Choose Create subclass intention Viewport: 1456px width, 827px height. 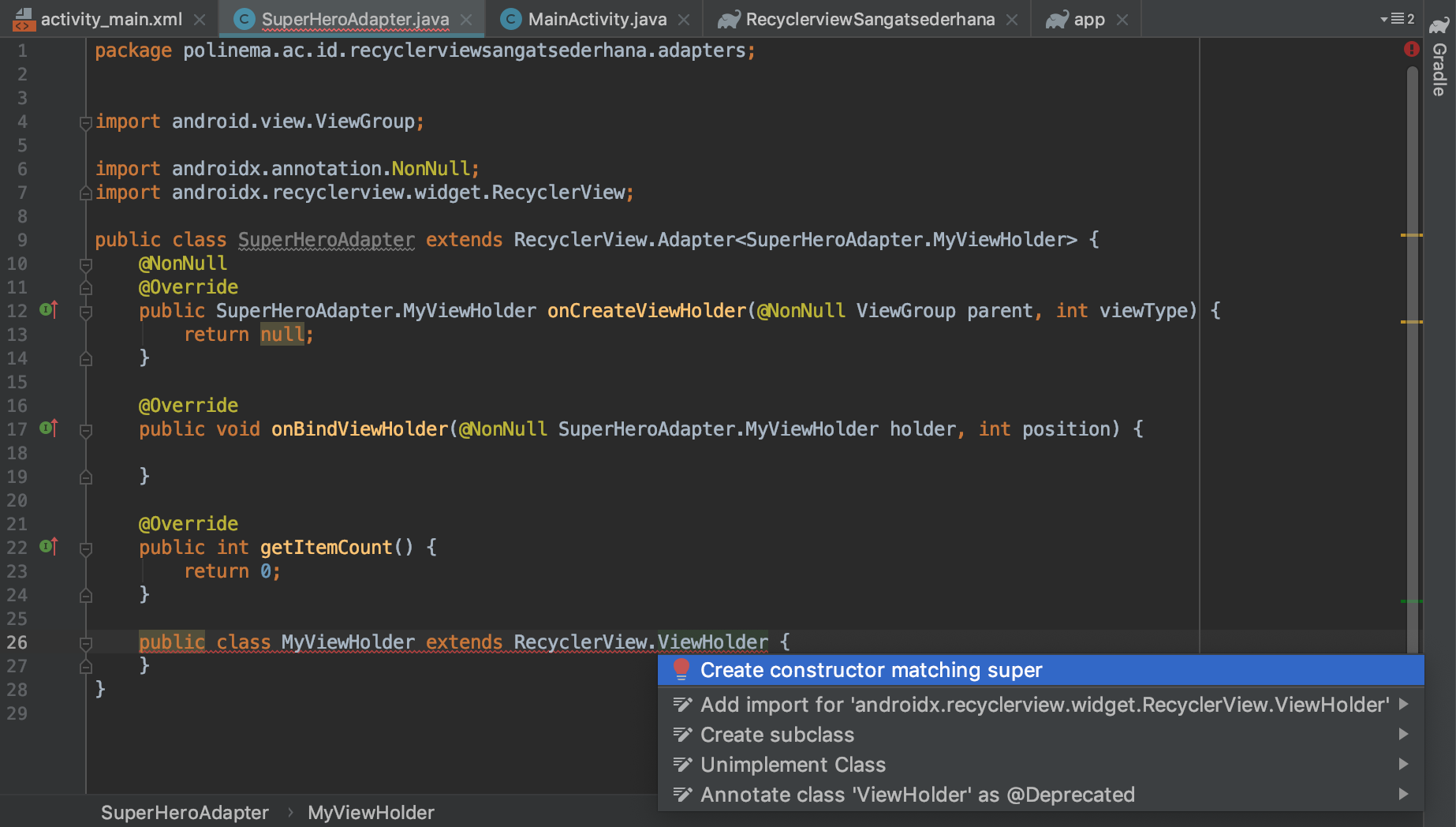click(x=1040, y=735)
